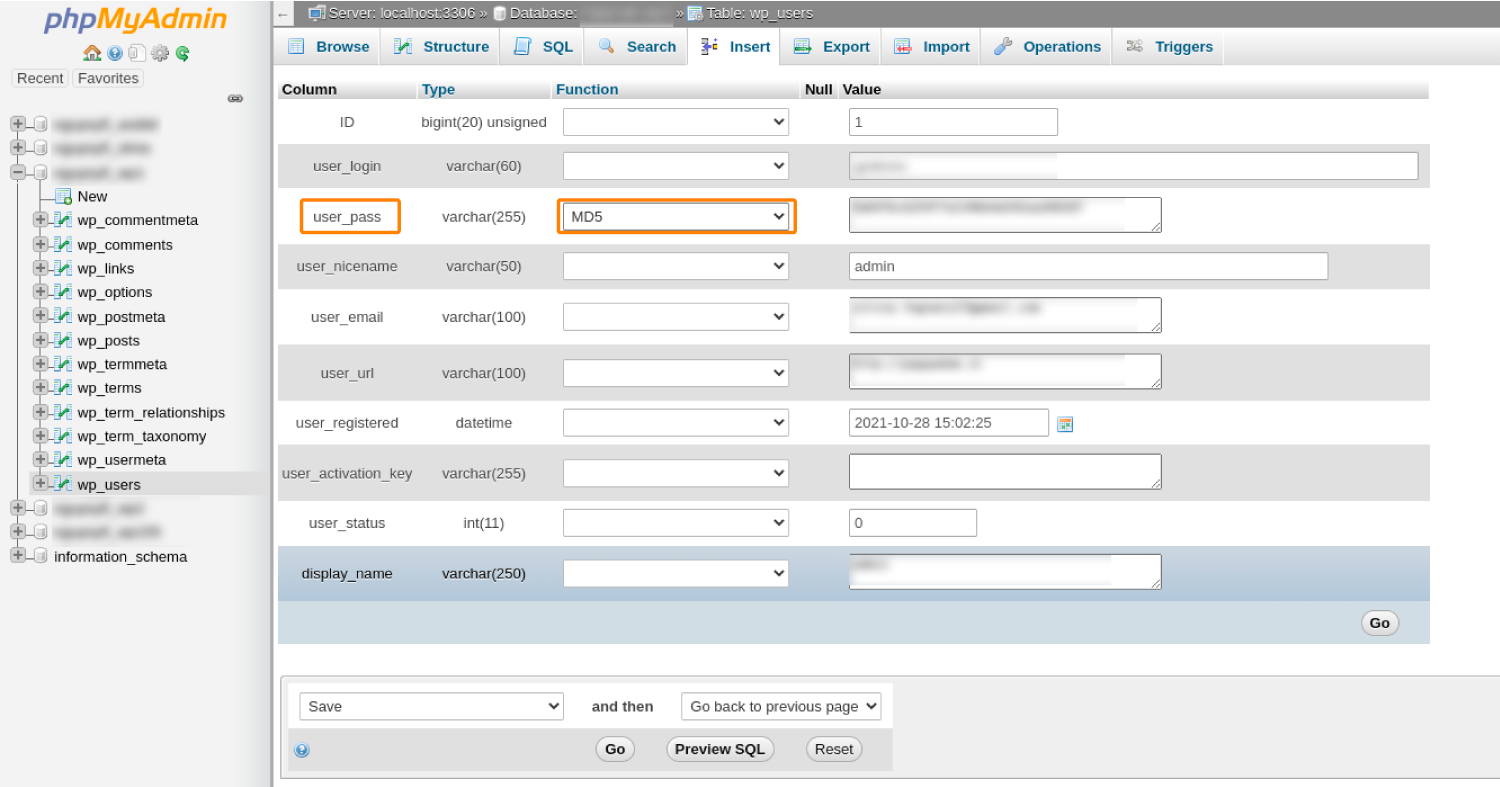Image resolution: width=1500 pixels, height=787 pixels.
Task: Open the Function dropdown for user_status
Action: tap(676, 522)
